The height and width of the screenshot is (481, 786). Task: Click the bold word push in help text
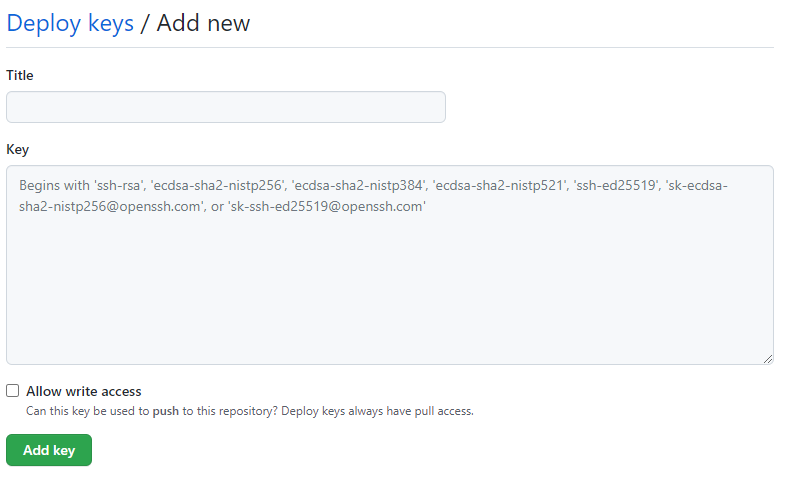[165, 411]
